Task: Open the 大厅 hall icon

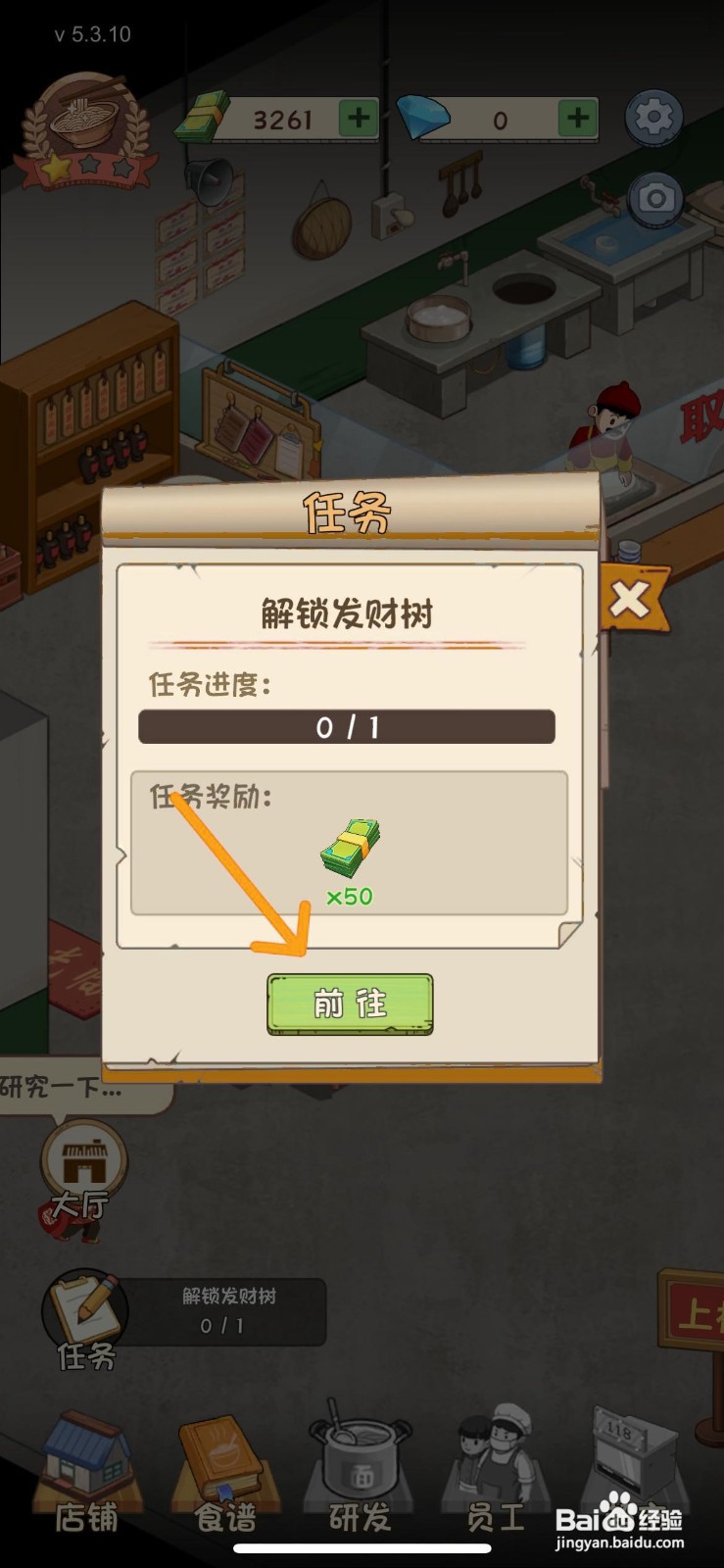Action: [x=83, y=1171]
